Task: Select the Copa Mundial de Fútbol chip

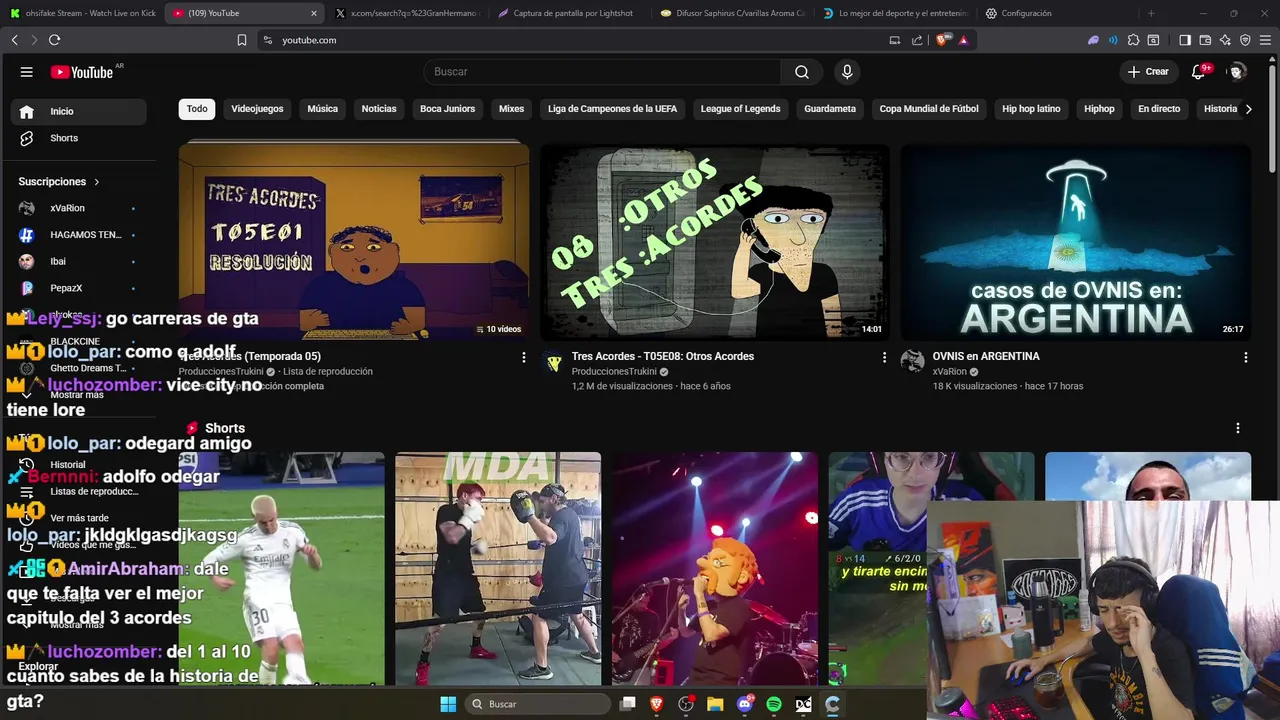Action: pyautogui.click(x=929, y=109)
